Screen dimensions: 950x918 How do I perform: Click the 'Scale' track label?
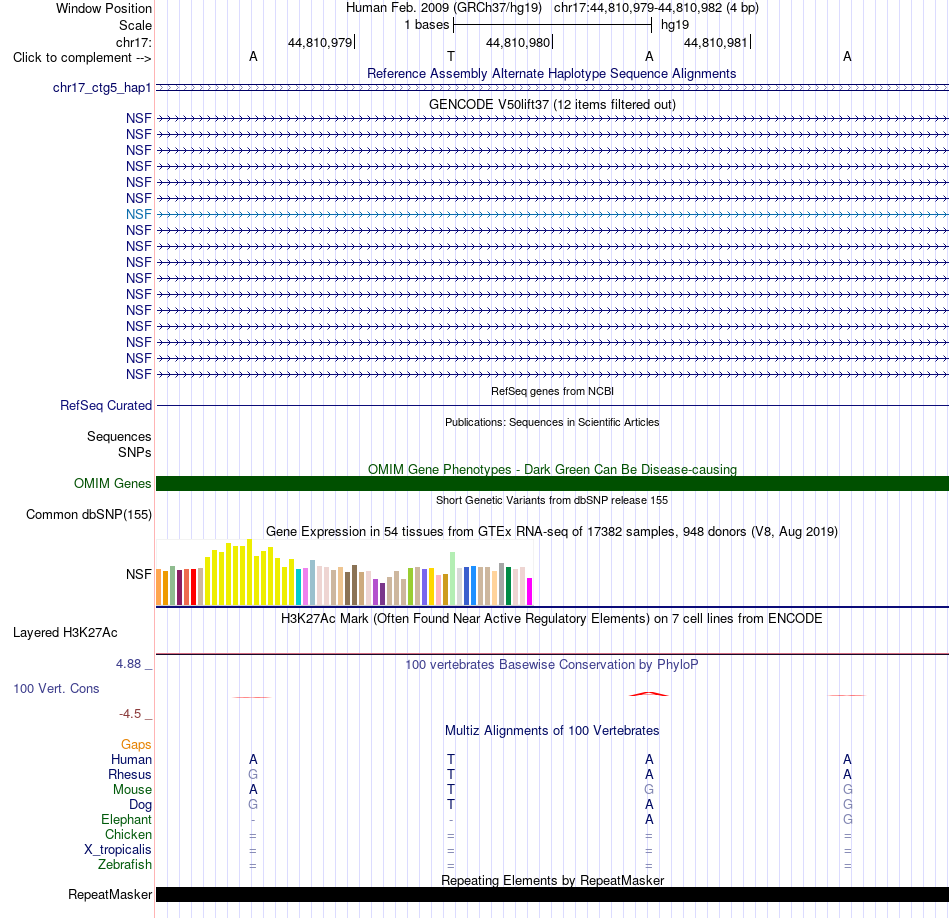pos(135,25)
